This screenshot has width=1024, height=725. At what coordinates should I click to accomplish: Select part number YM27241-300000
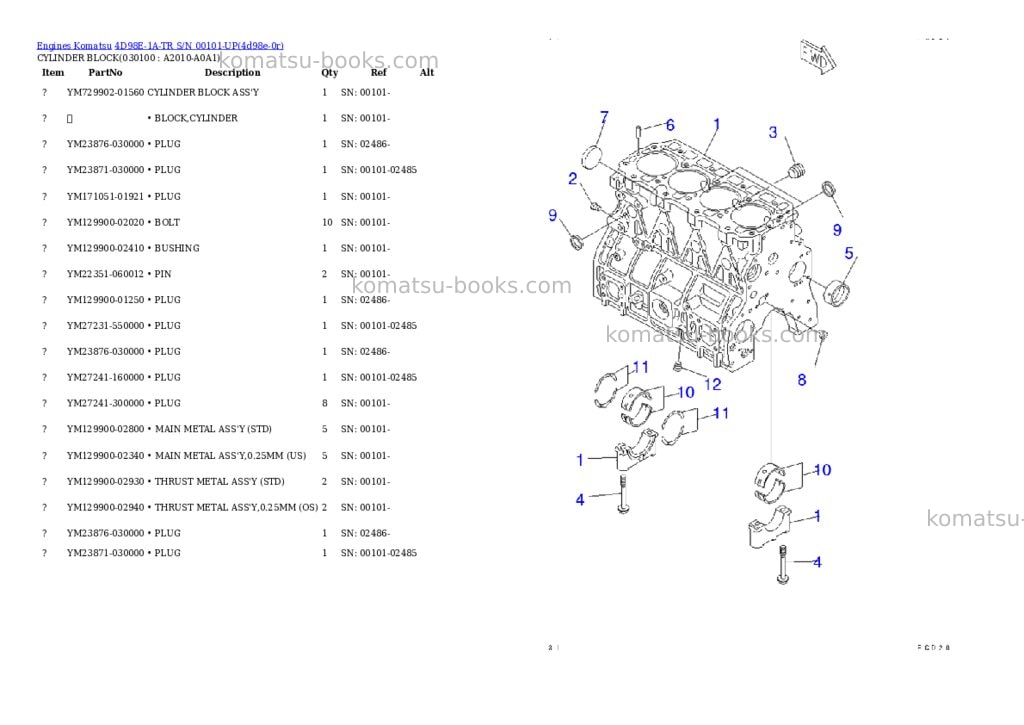click(x=105, y=404)
